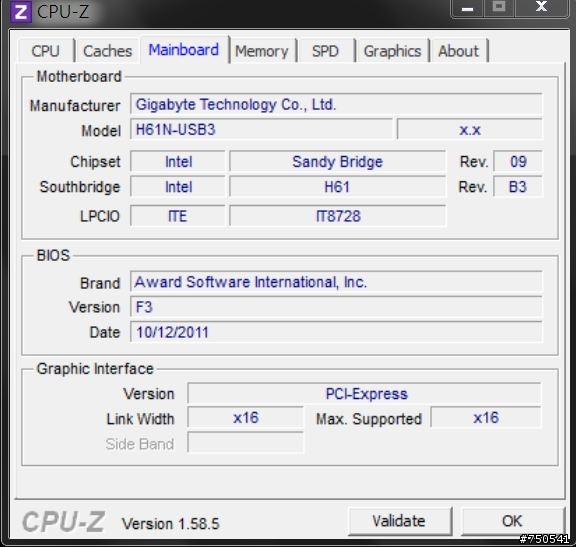Click the chipset Rev. value 09
Screen dimensions: 576x547
pyautogui.click(x=518, y=162)
